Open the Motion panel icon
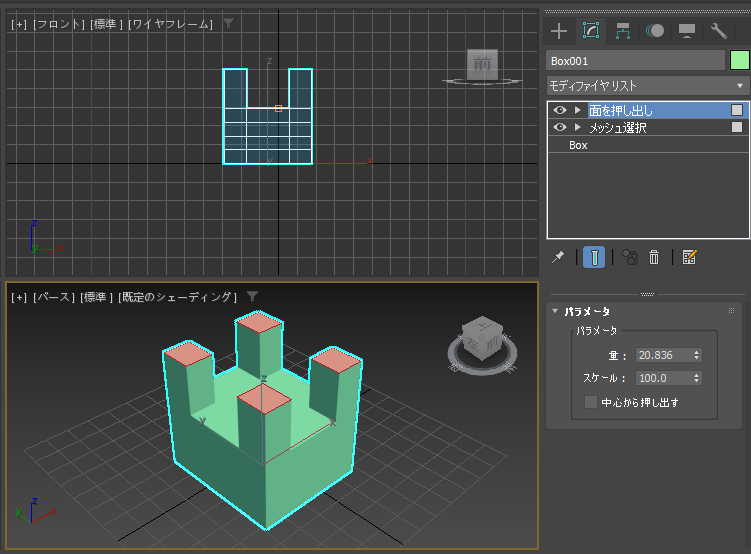The height and width of the screenshot is (554, 751). (655, 31)
